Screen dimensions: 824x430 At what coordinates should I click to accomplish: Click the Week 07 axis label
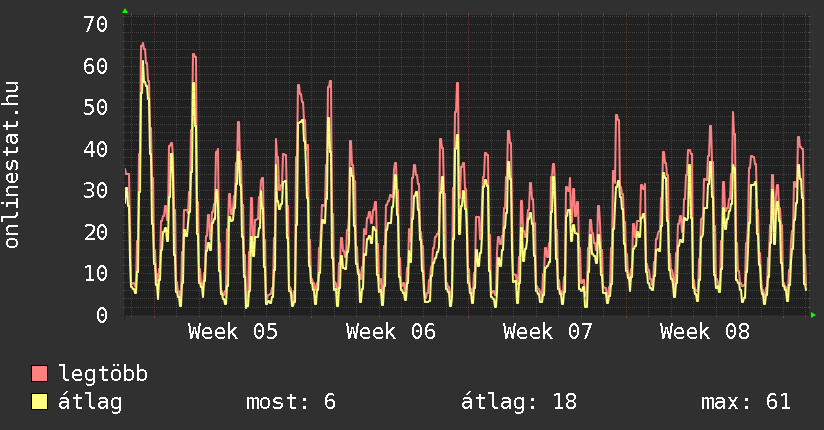(548, 332)
